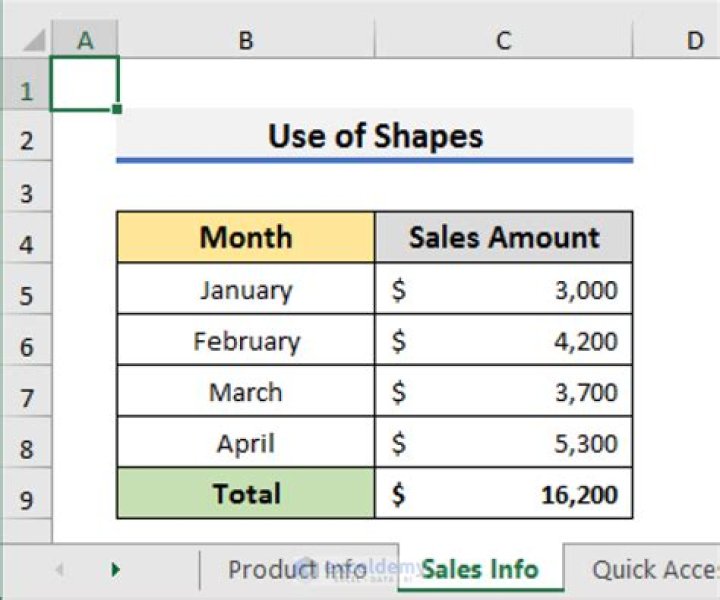Click the $ 4,200 sales cell
720x600 pixels.
point(504,340)
